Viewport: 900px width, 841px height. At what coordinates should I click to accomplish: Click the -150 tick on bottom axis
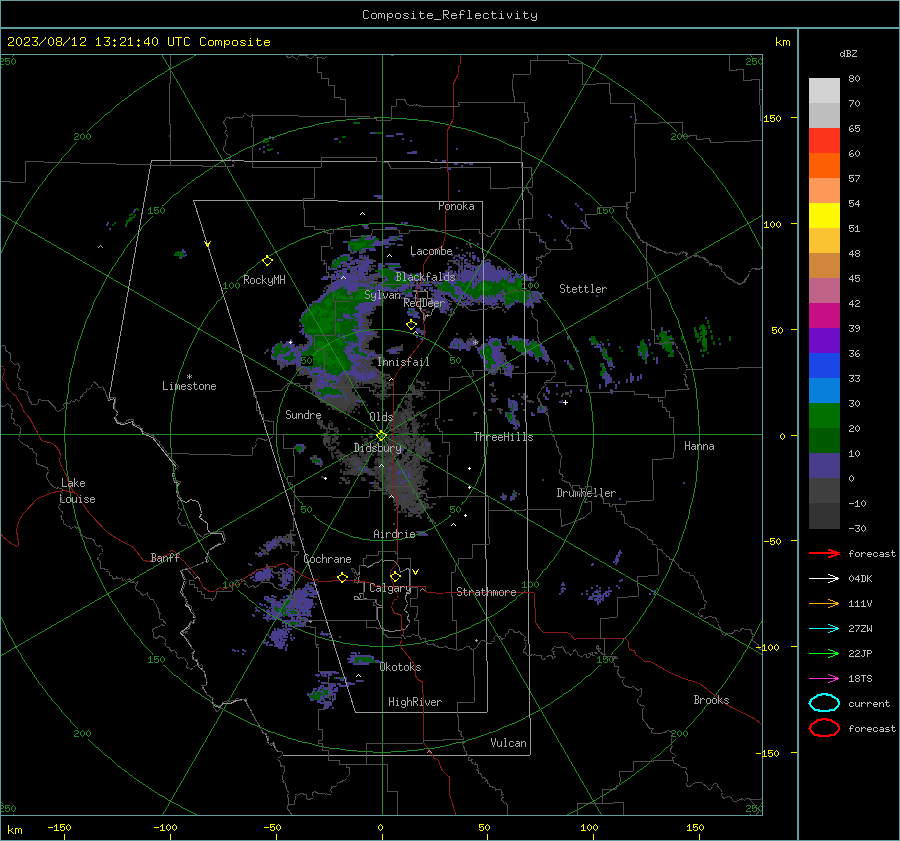(59, 827)
